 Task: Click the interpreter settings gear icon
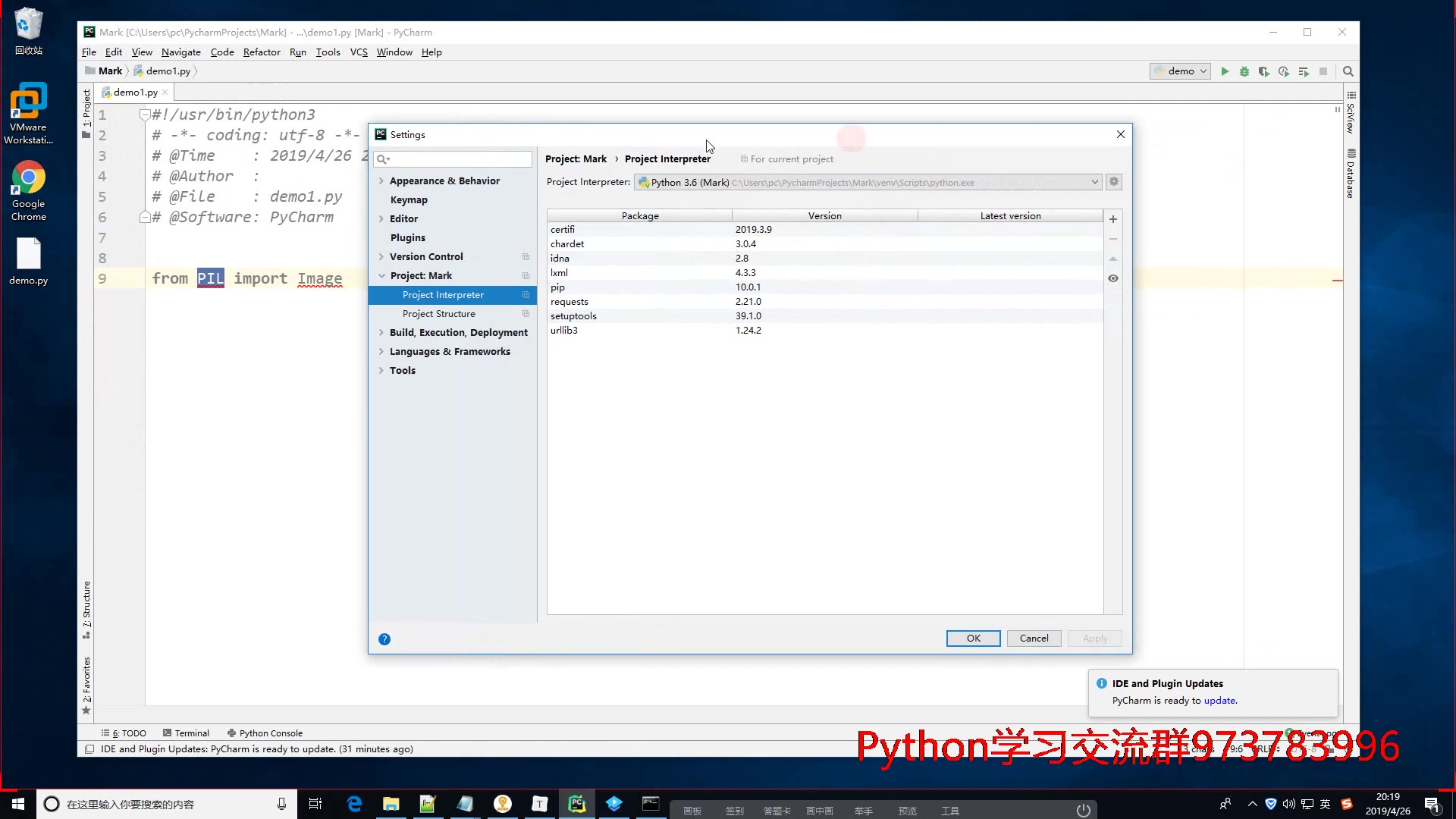point(1114,182)
